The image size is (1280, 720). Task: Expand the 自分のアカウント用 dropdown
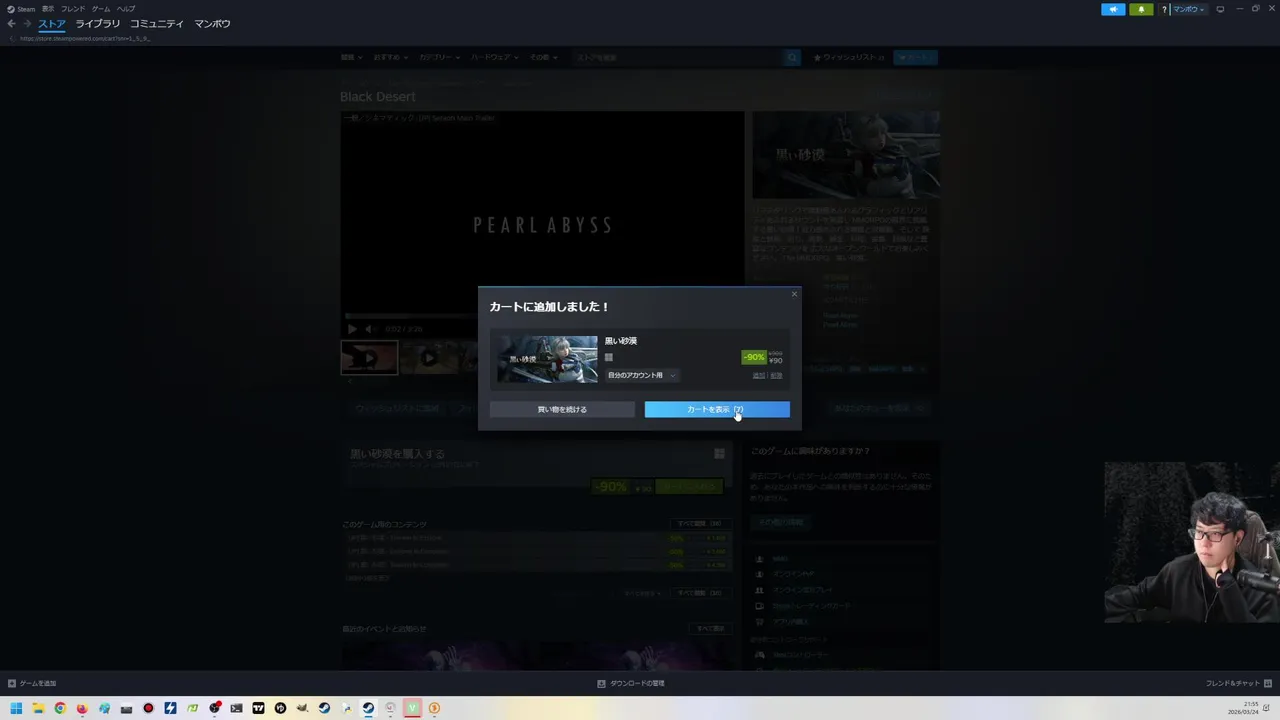coord(641,375)
